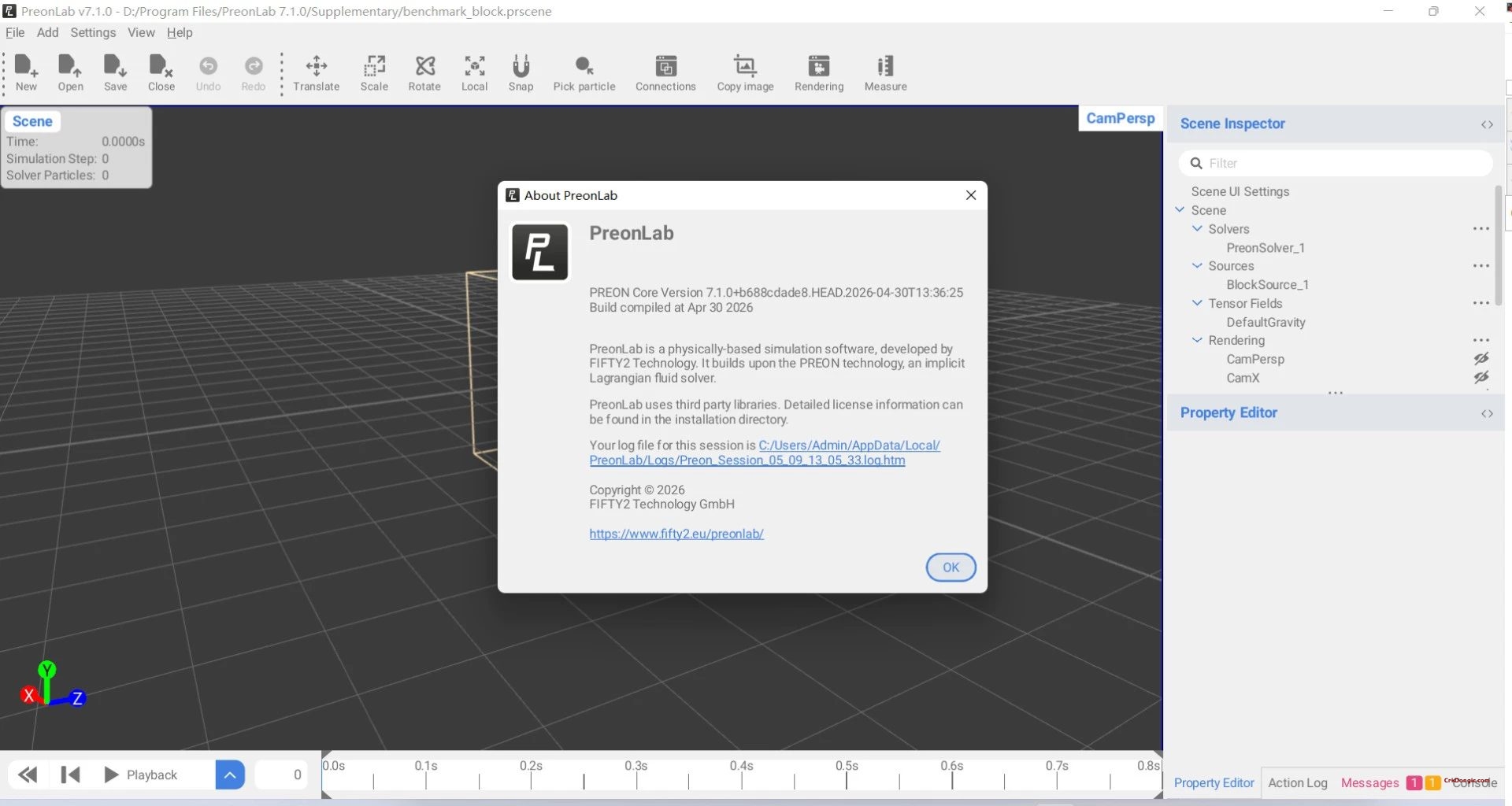This screenshot has width=1512, height=806.
Task: Open the Rendering dialog
Action: point(819,73)
